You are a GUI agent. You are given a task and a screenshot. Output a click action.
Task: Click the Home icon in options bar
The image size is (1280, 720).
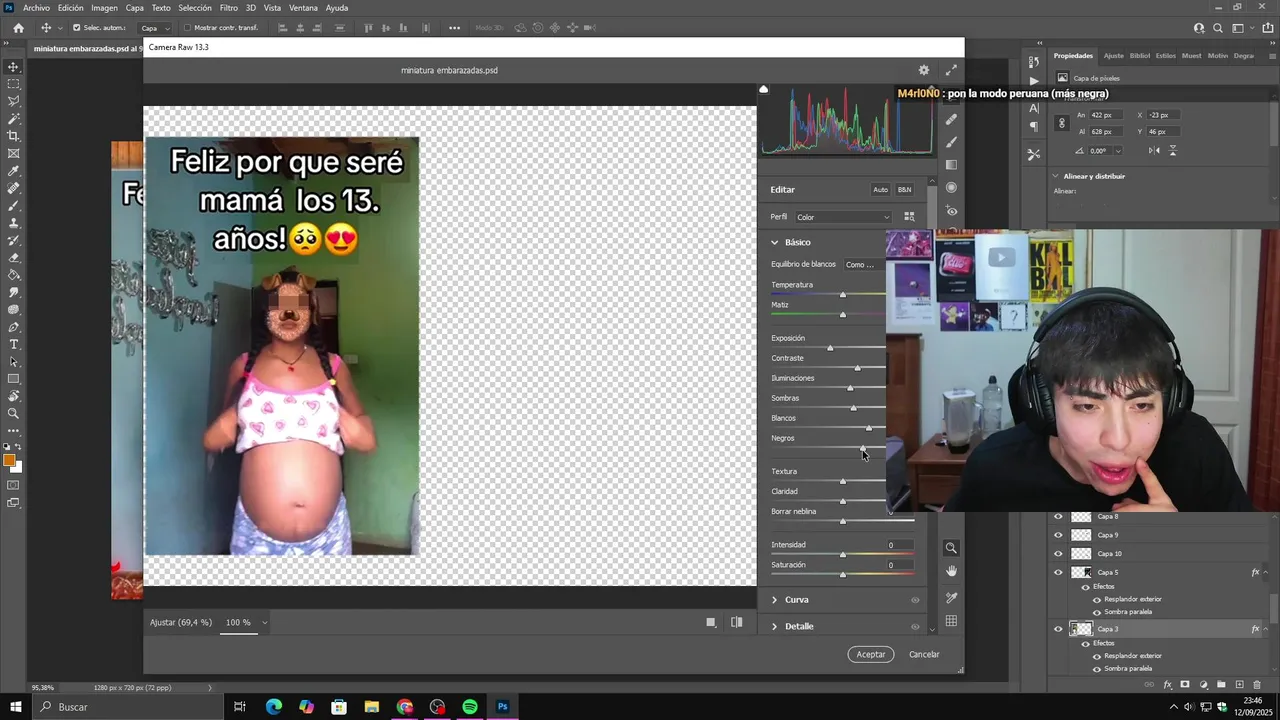tap(18, 28)
